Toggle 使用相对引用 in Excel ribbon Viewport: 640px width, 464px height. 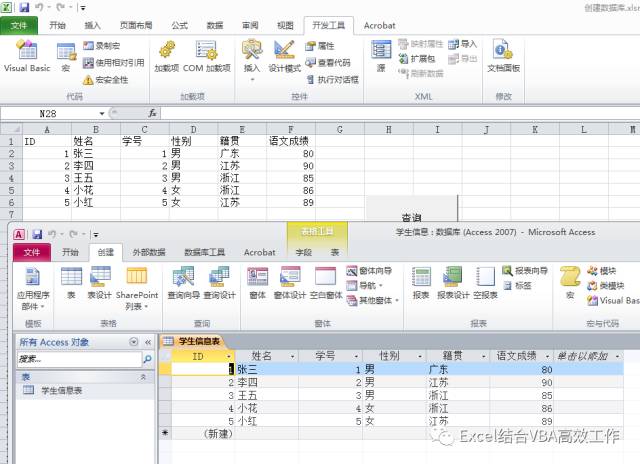point(113,62)
